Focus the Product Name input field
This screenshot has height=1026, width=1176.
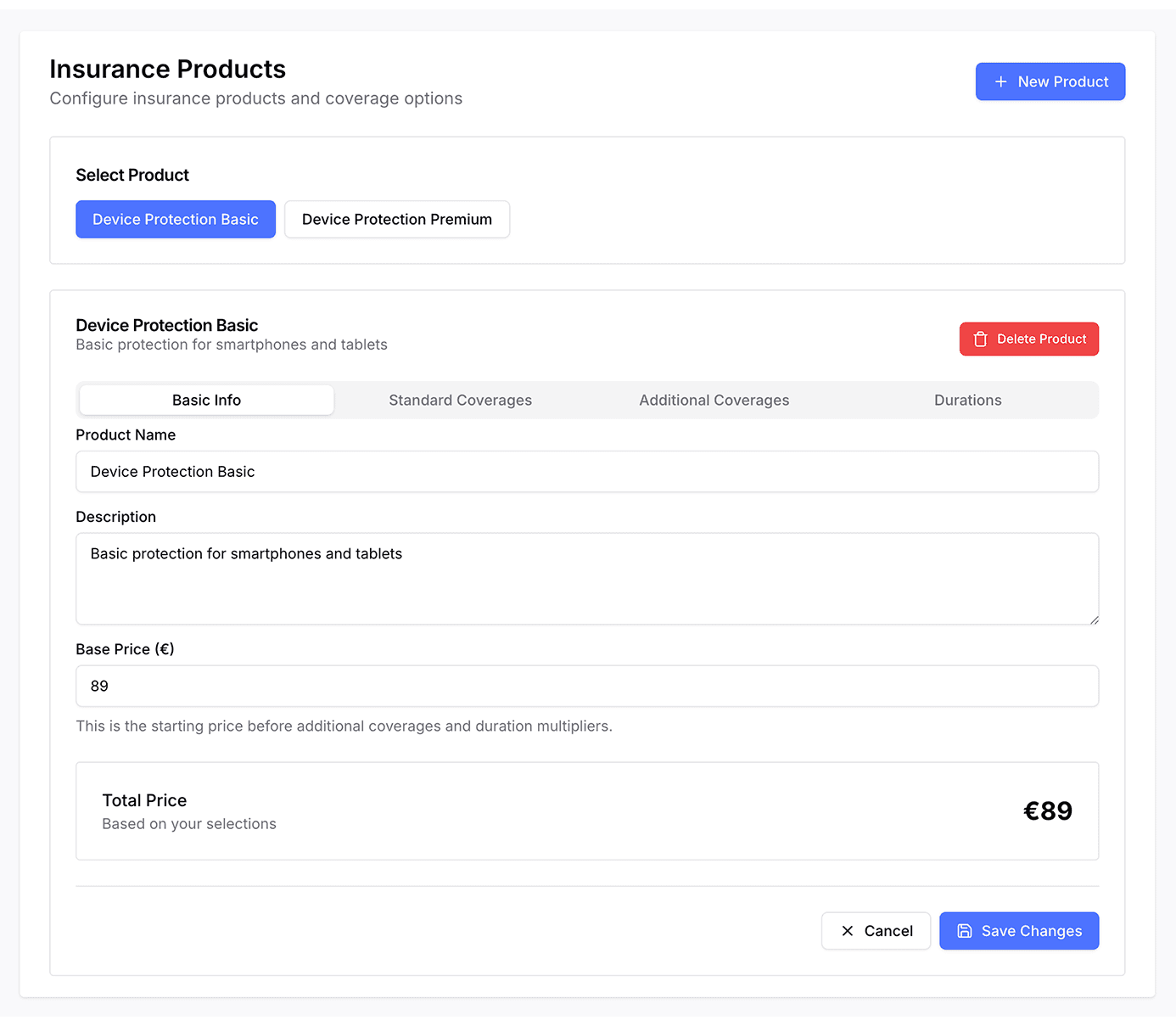587,472
